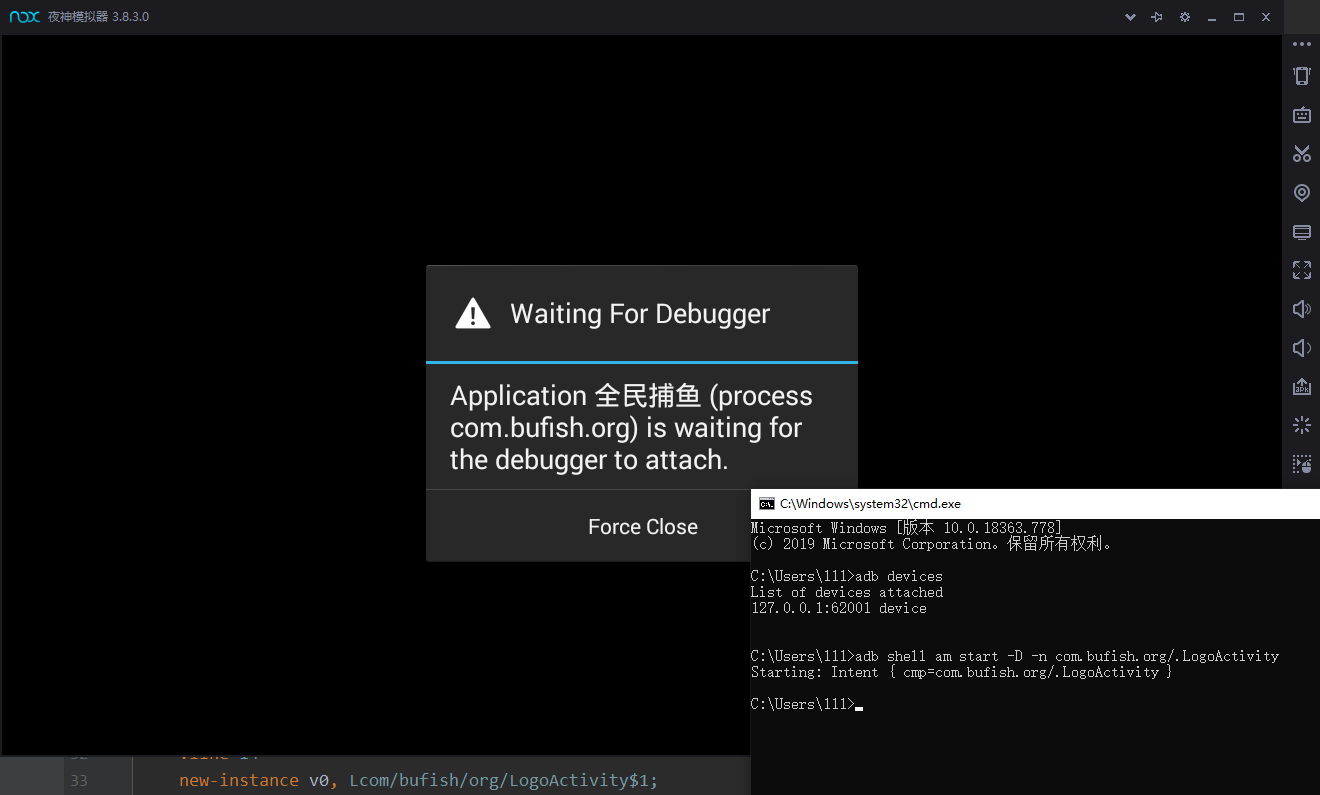
Task: Click the loading-spinner icon in Nox sidebar
Action: point(1301,425)
